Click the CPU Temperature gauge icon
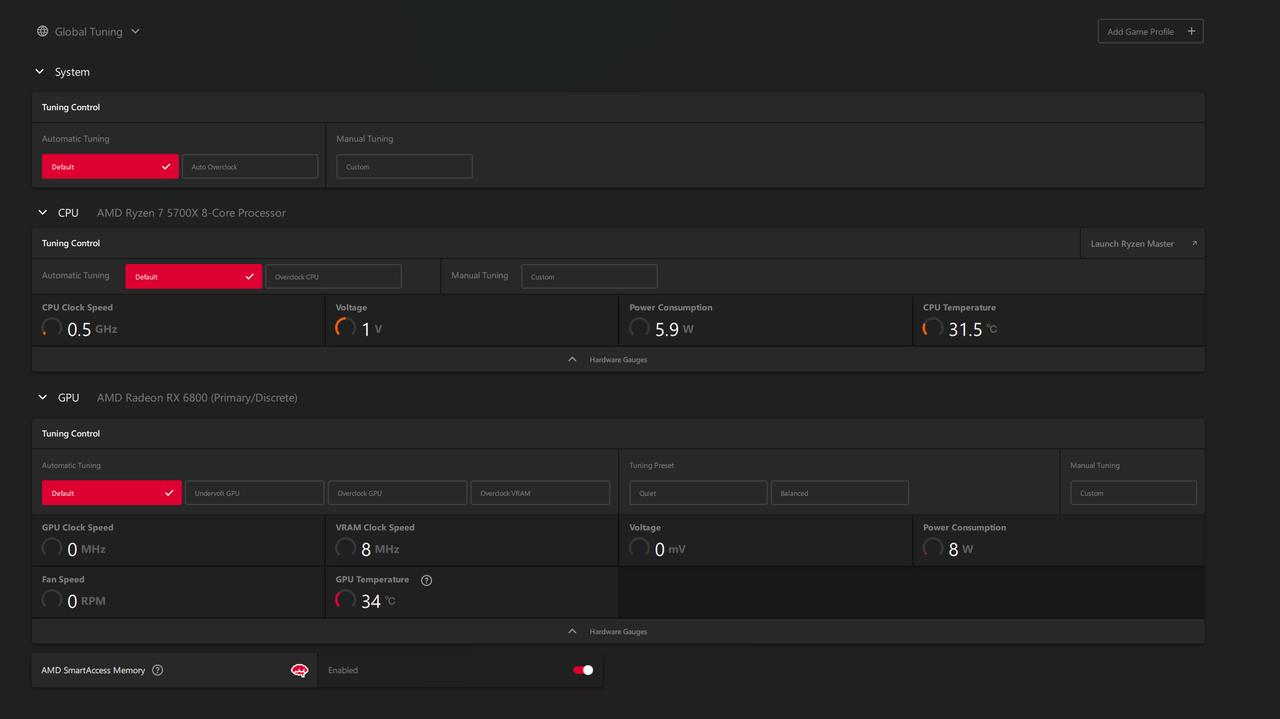Screen dimensions: 1280x719 (933, 328)
